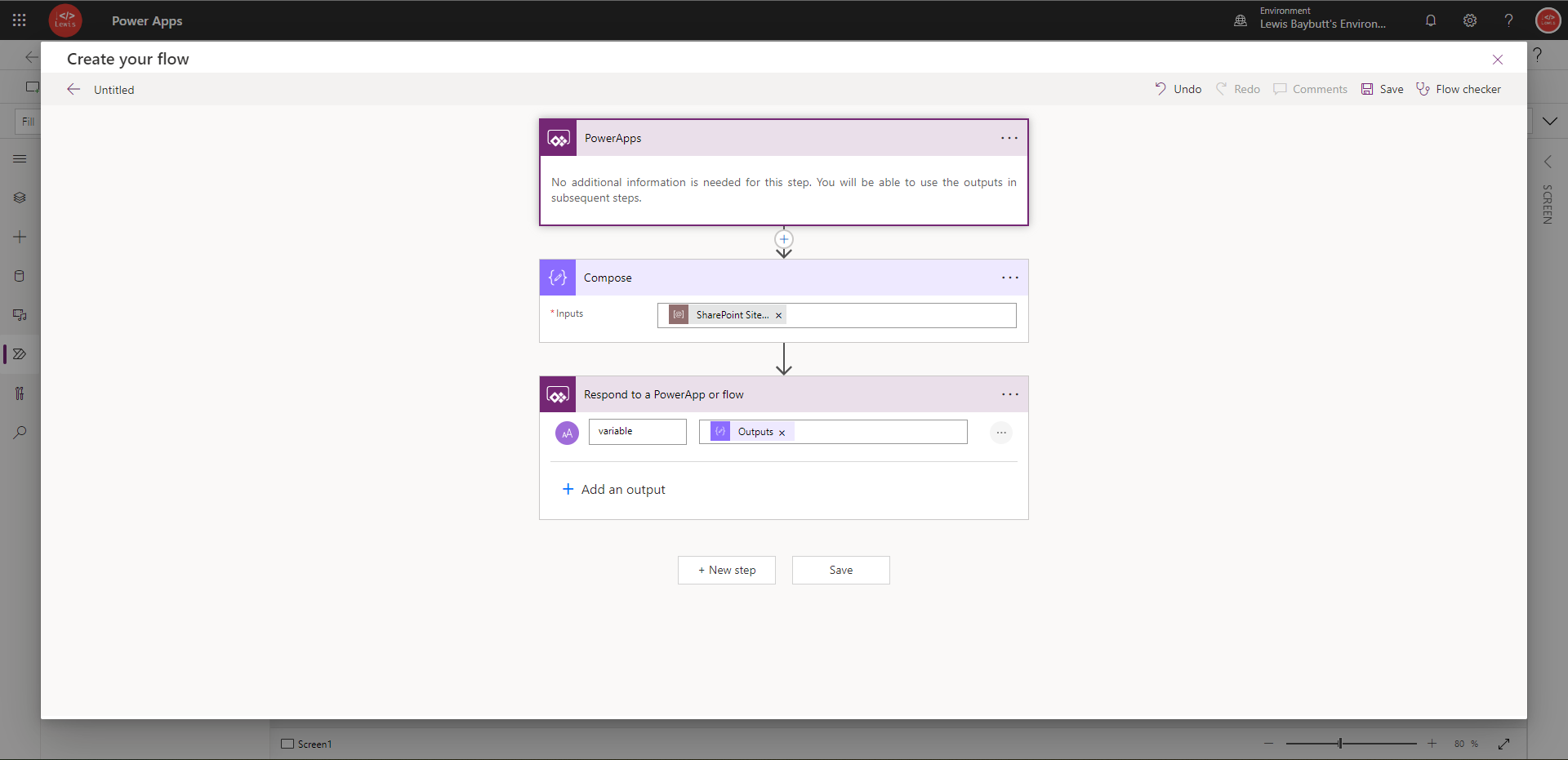Screen dimensions: 1568x760
Task: Open Media icon in left rail
Action: point(20,315)
